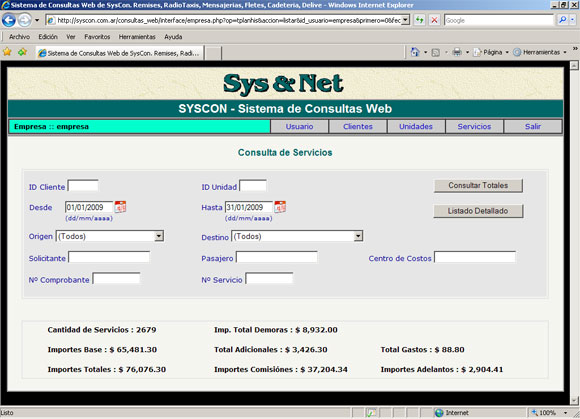
Task: Expand the Print options dropdown arrow
Action: pyautogui.click(x=467, y=52)
